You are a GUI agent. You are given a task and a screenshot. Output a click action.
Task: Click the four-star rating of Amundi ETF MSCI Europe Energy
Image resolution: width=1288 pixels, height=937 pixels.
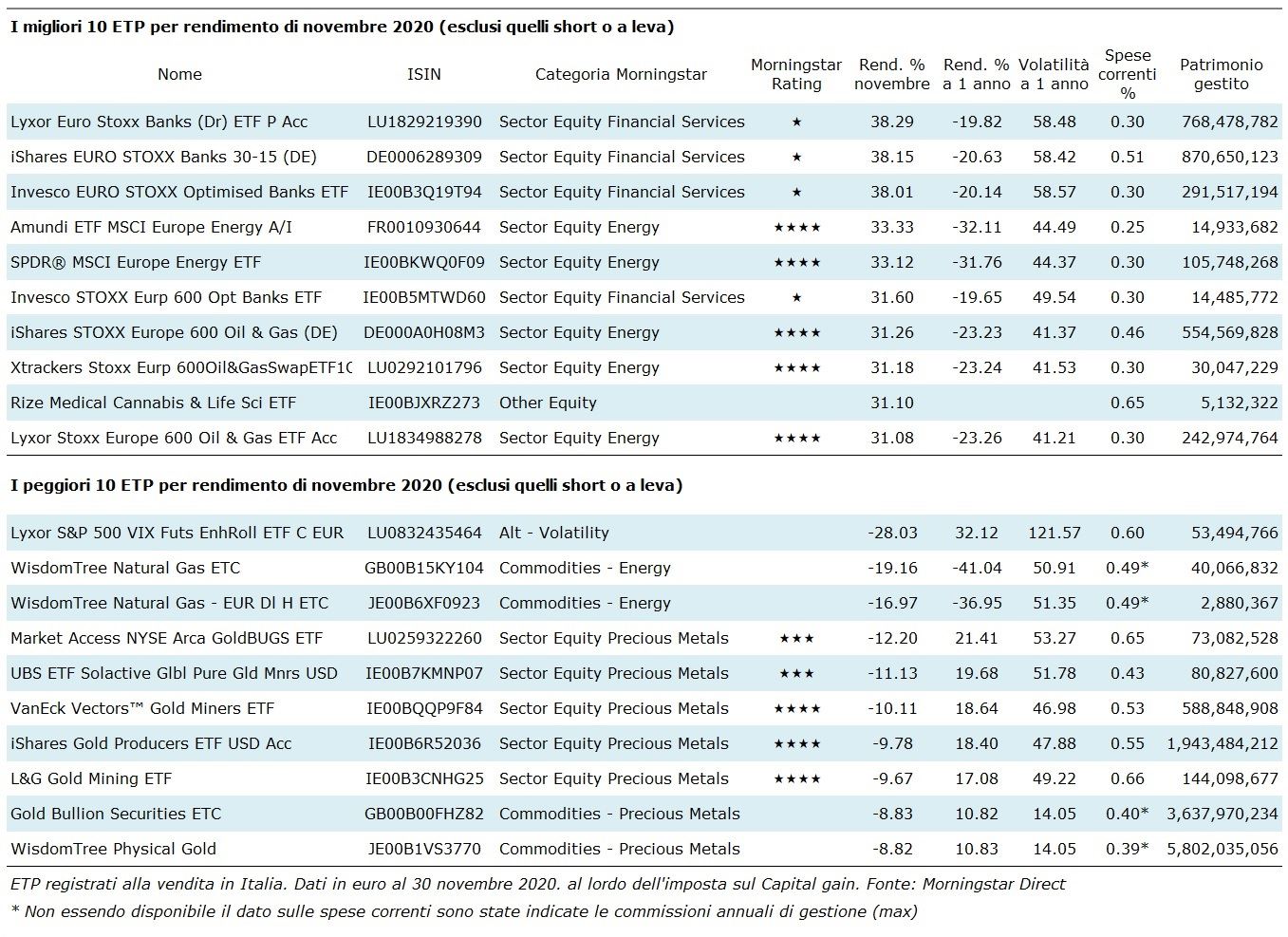(x=796, y=228)
